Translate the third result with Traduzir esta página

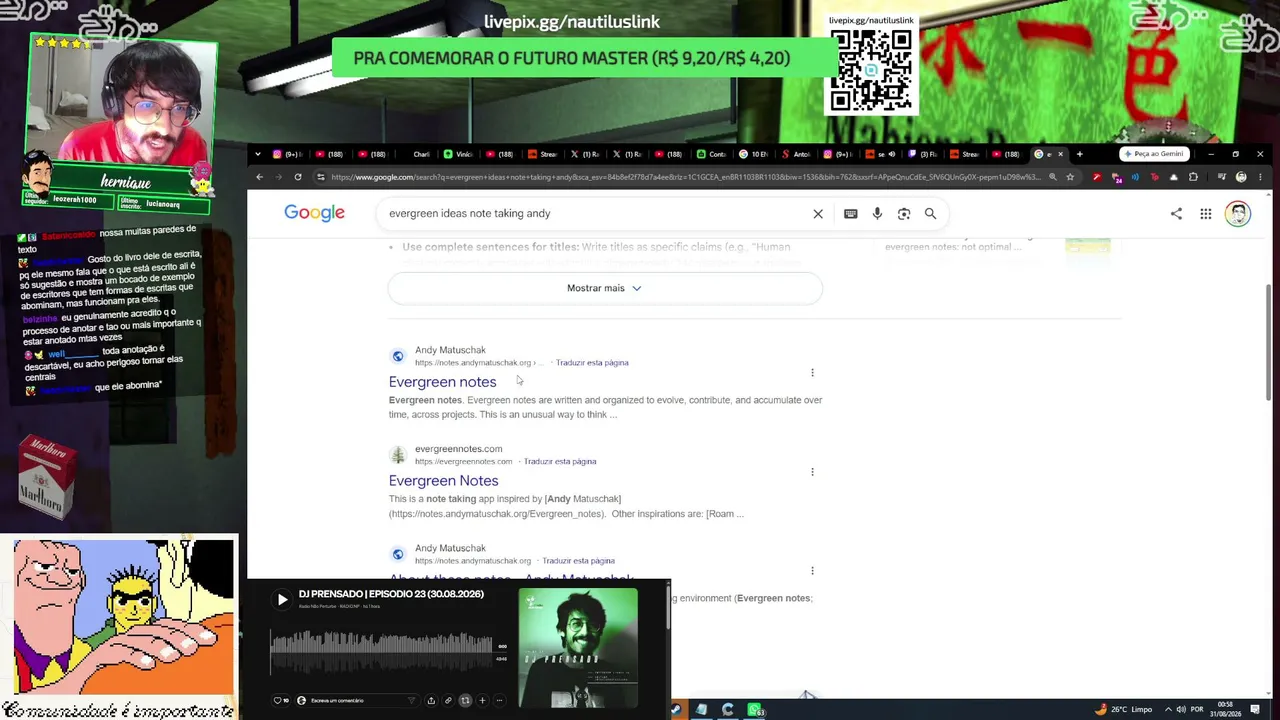[x=578, y=561]
